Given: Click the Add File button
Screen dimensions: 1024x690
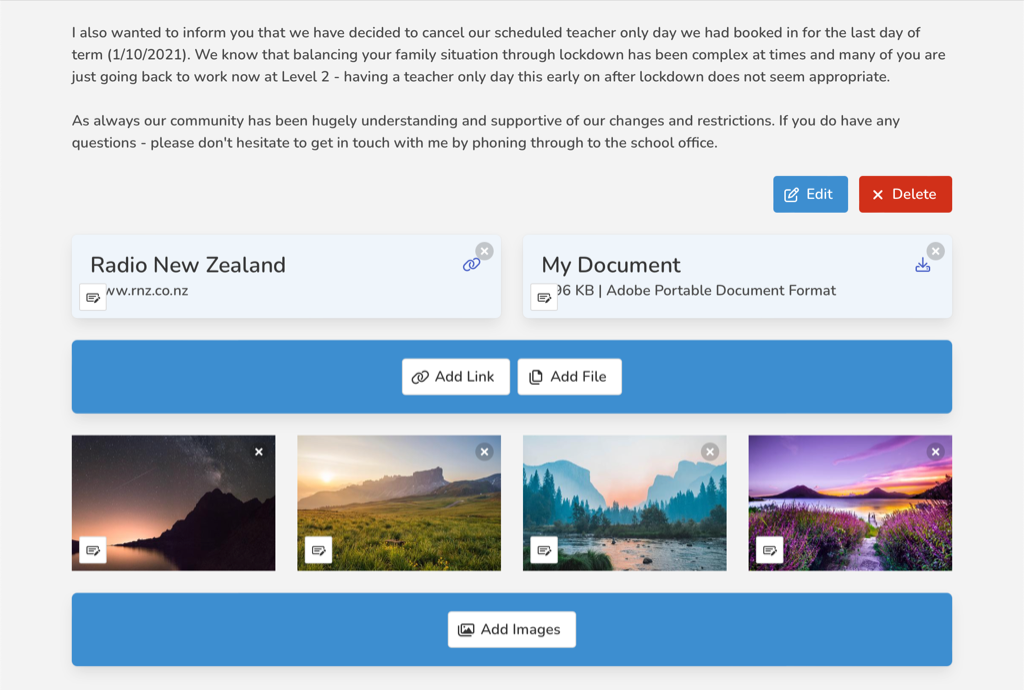Looking at the screenshot, I should tap(569, 377).
